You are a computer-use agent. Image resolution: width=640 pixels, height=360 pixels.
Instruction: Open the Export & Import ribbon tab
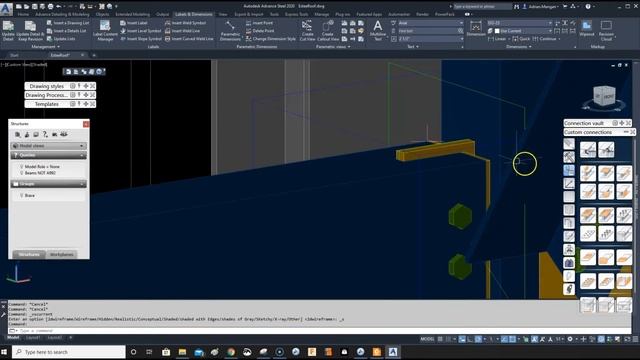(249, 14)
